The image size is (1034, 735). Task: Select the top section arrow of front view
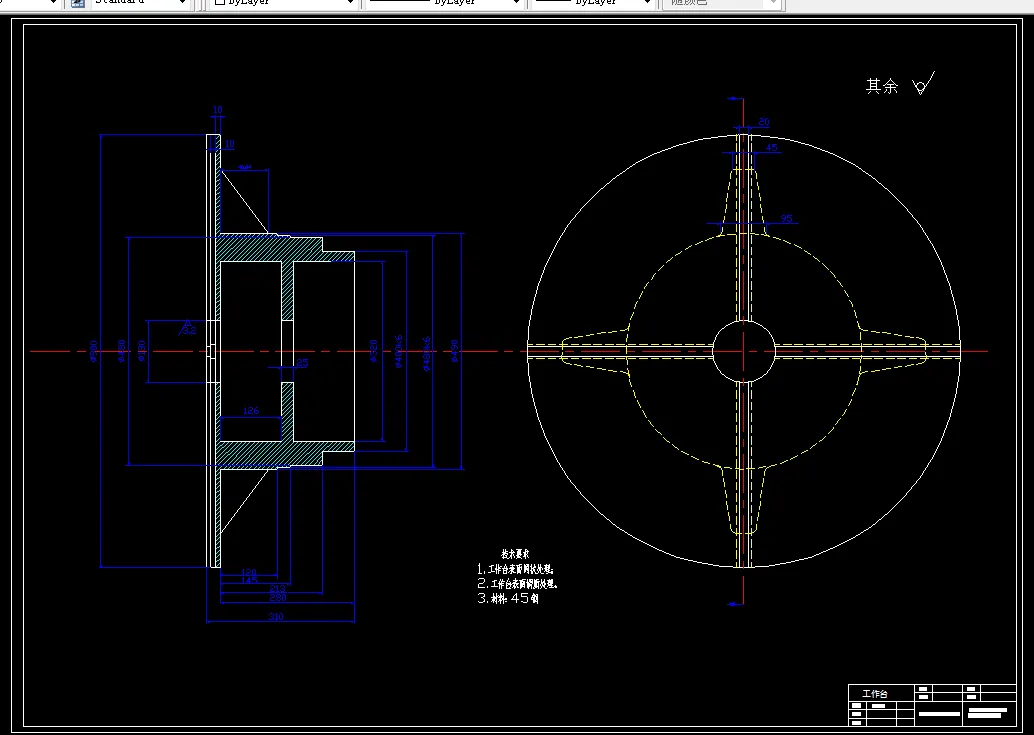[736, 100]
